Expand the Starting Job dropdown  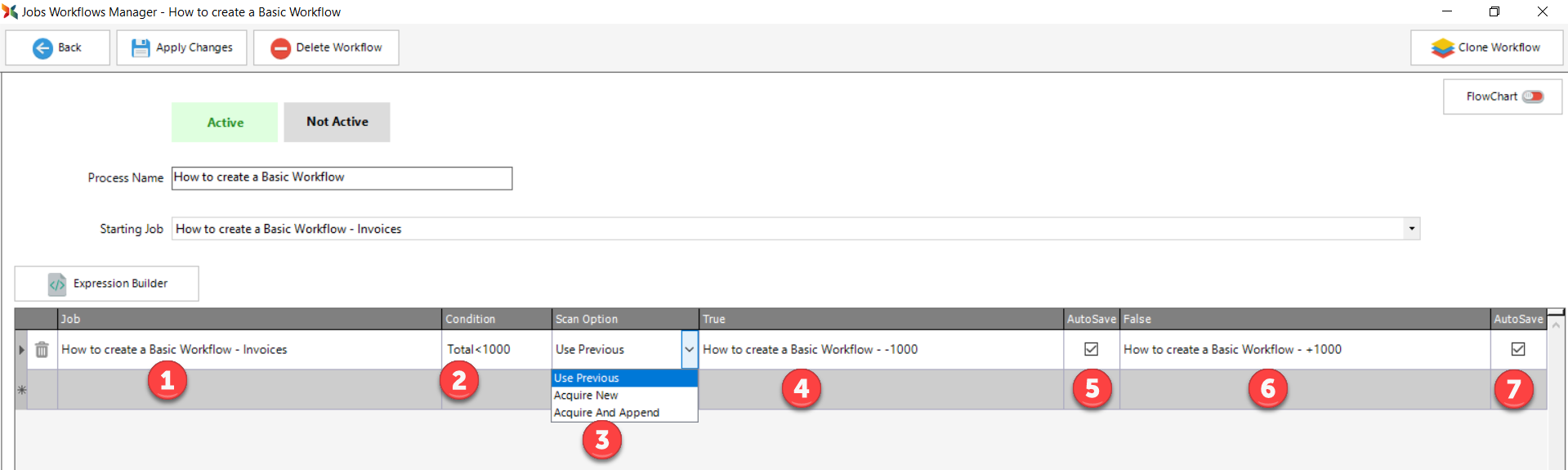[1411, 229]
